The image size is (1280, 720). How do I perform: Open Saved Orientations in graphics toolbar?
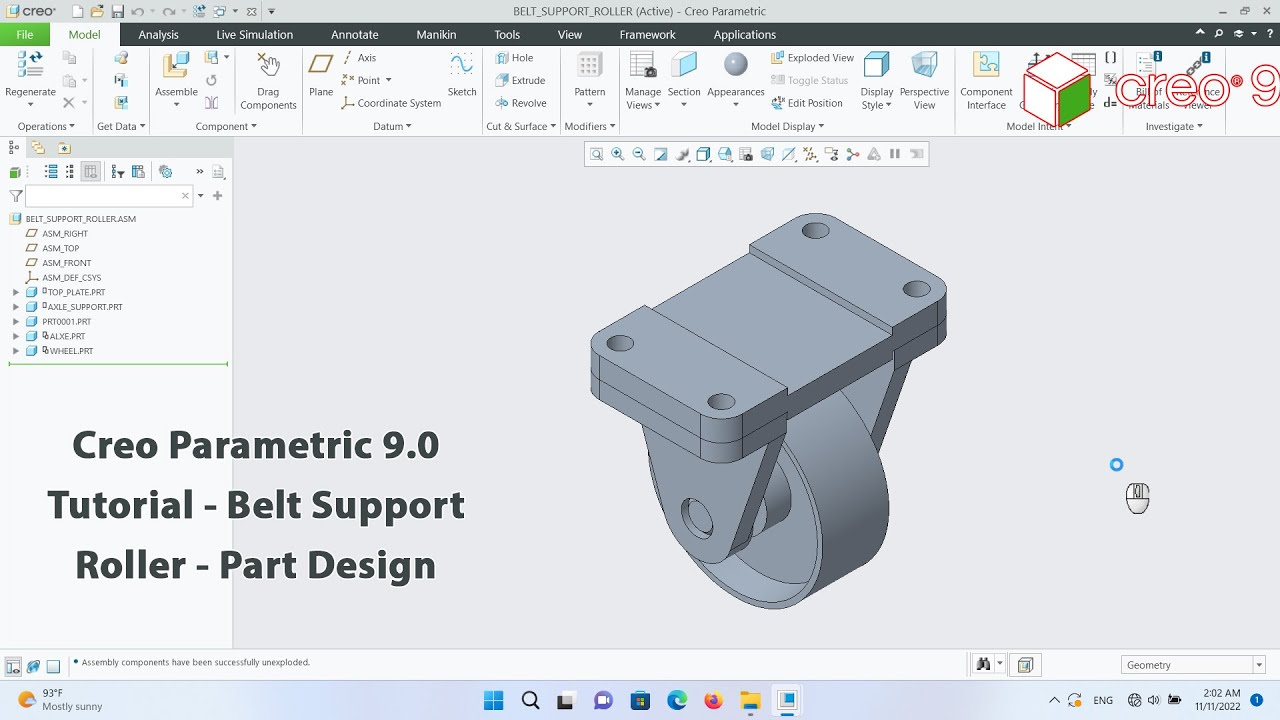click(x=725, y=154)
